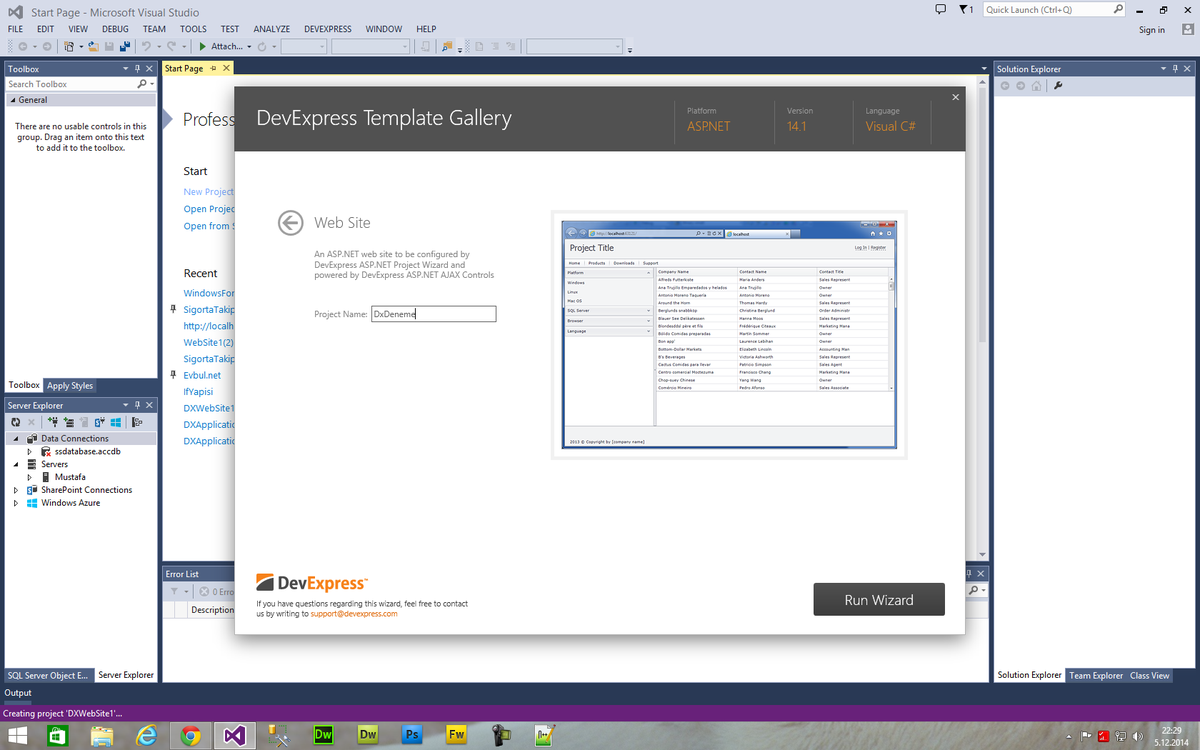Open the TOOLS menu
Viewport: 1200px width, 750px height.
193,30
